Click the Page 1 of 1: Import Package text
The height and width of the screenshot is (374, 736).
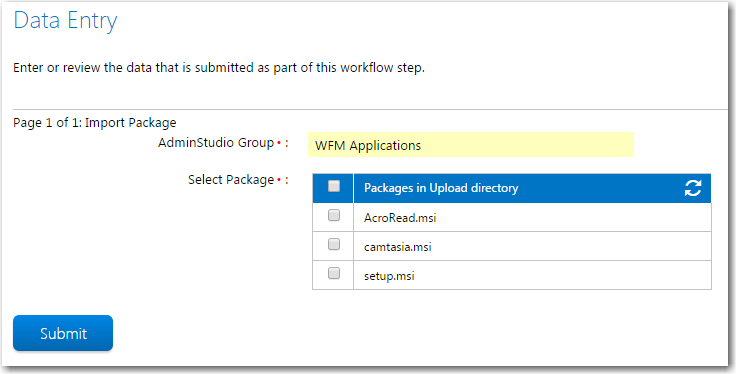95,123
